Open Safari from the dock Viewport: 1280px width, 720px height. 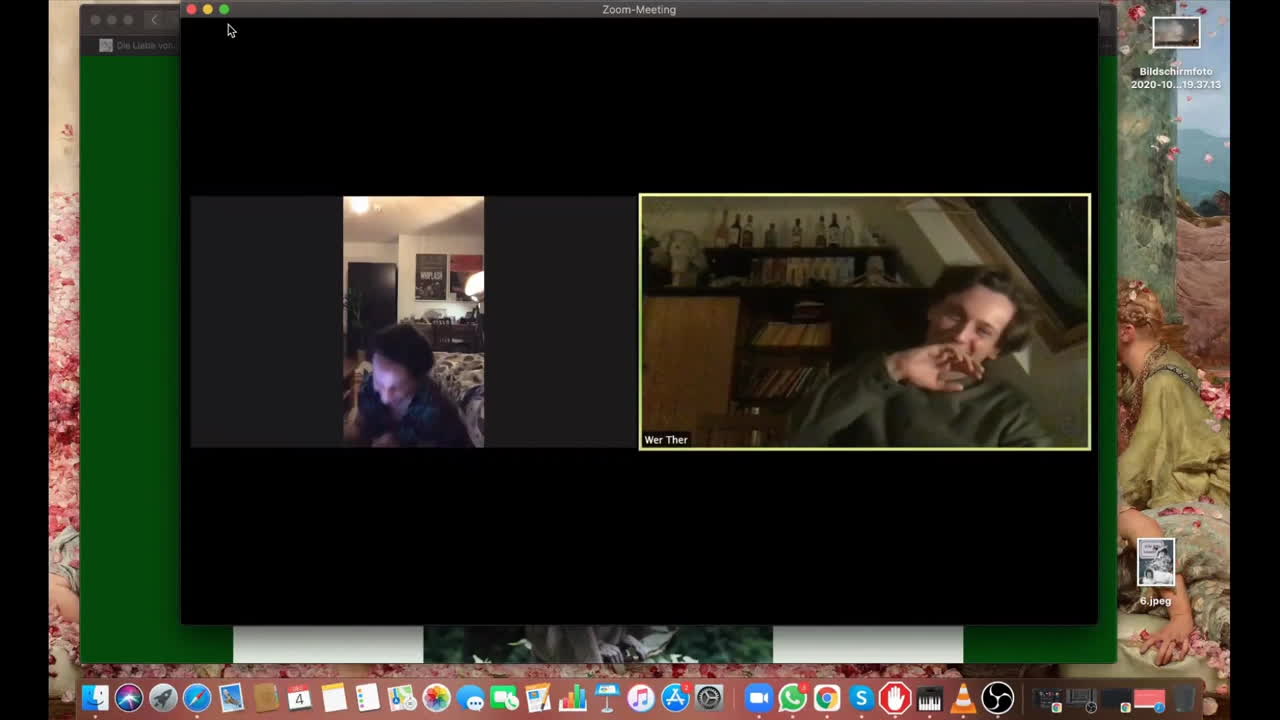[x=197, y=697]
